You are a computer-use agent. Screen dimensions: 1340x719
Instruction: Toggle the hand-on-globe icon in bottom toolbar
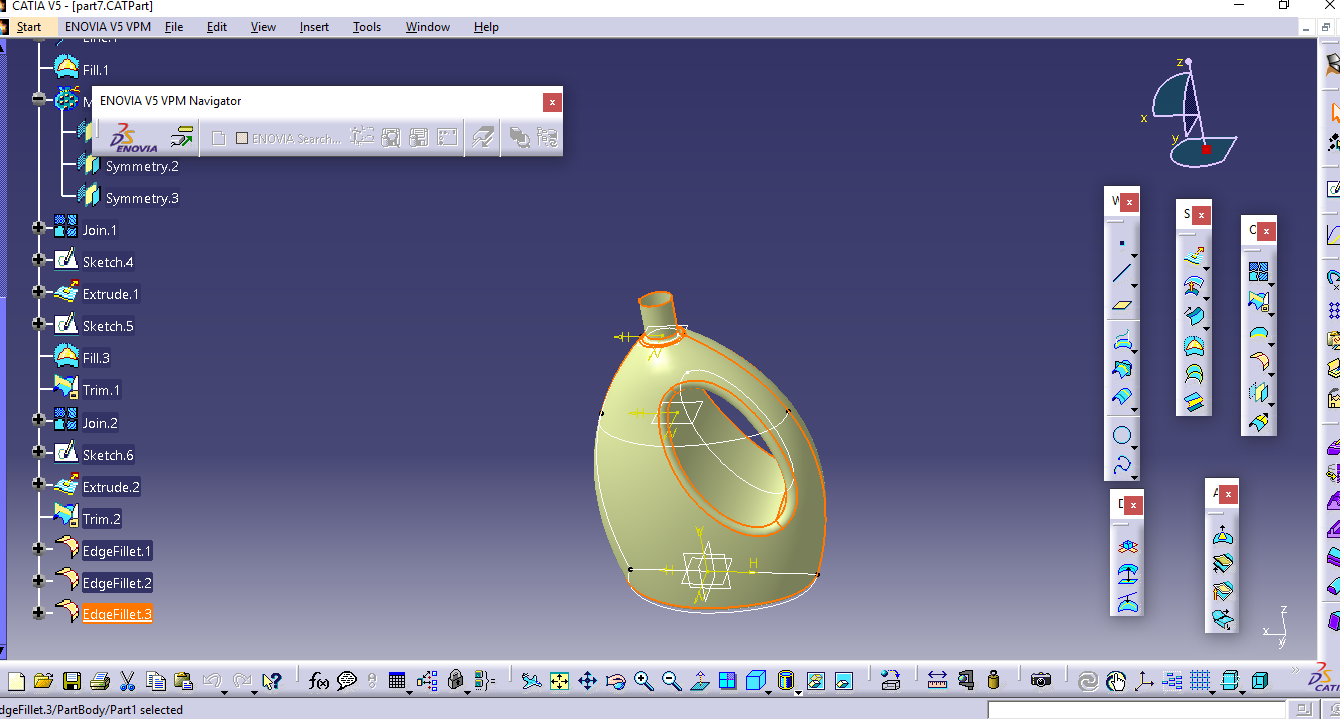pos(1116,681)
